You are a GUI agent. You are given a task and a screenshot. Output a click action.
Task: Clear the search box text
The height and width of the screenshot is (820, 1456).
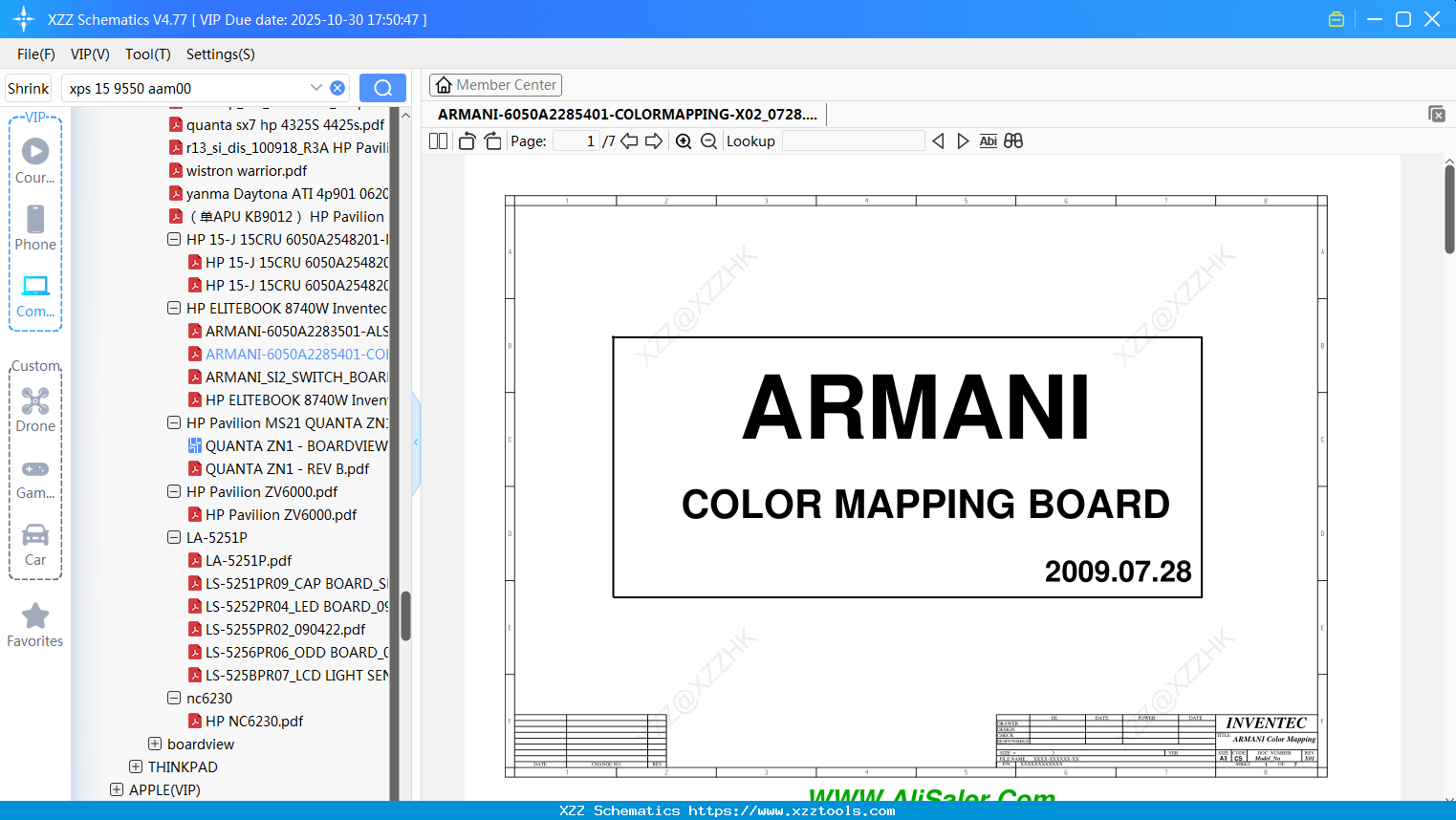[x=337, y=88]
